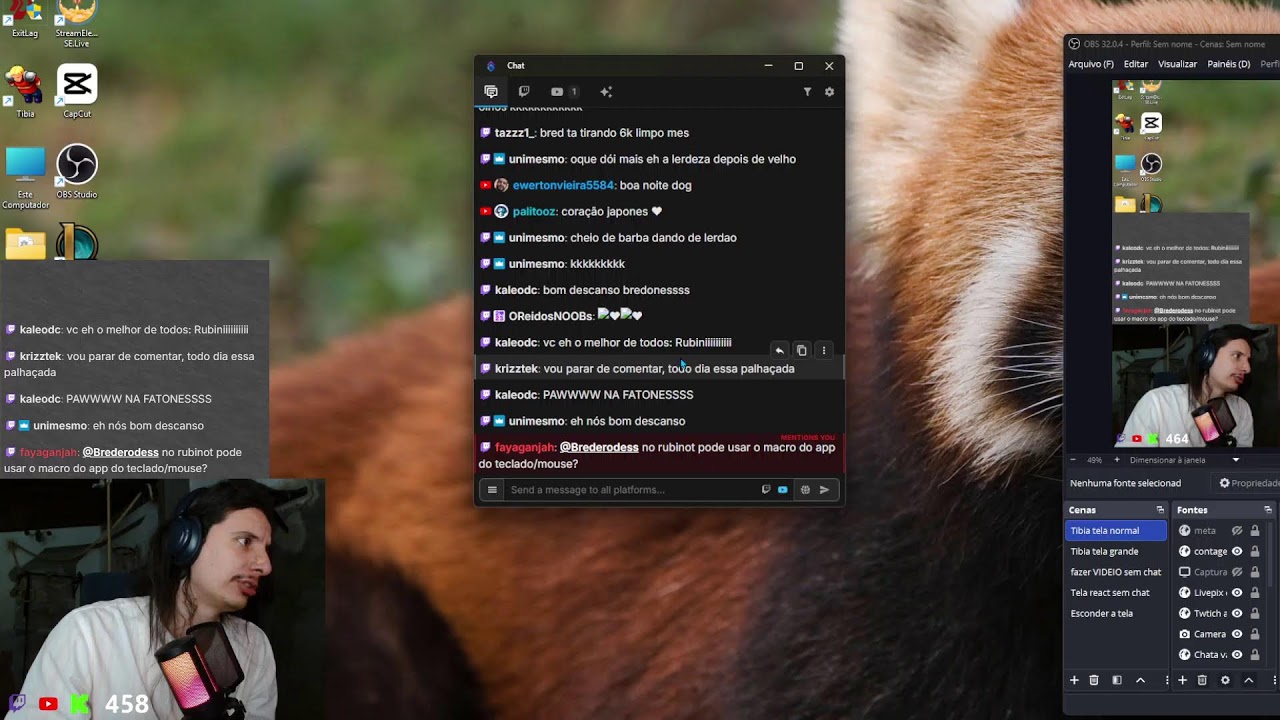
Task: Open Arquivo menu in OBS
Action: (1091, 64)
